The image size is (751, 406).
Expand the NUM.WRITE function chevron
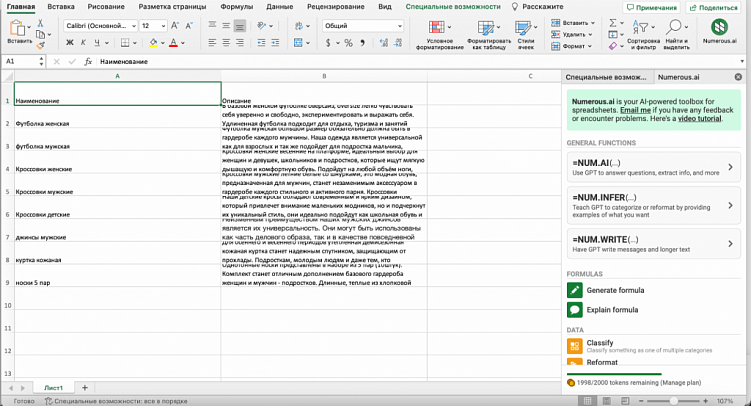(730, 244)
